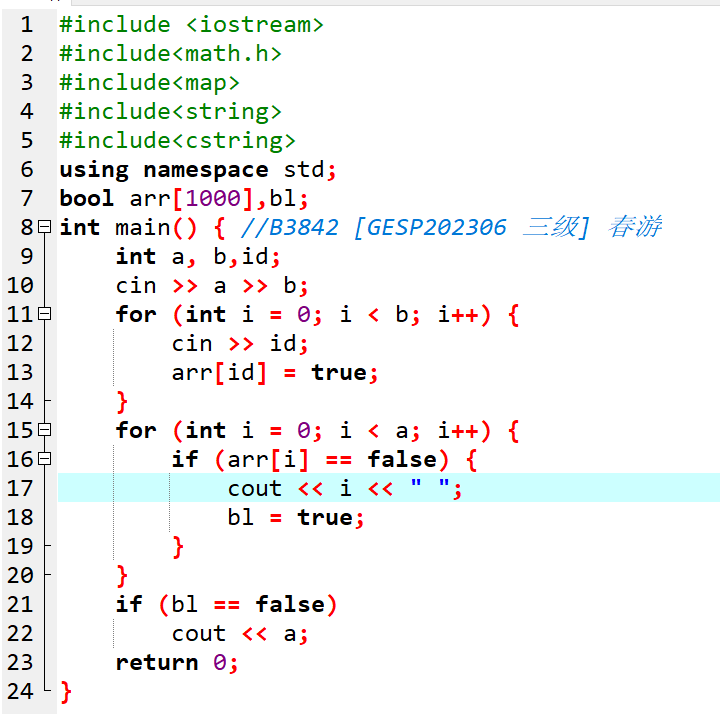Screen dimensions: 720x715
Task: Click on "#include<map>" line
Action: (x=150, y=82)
